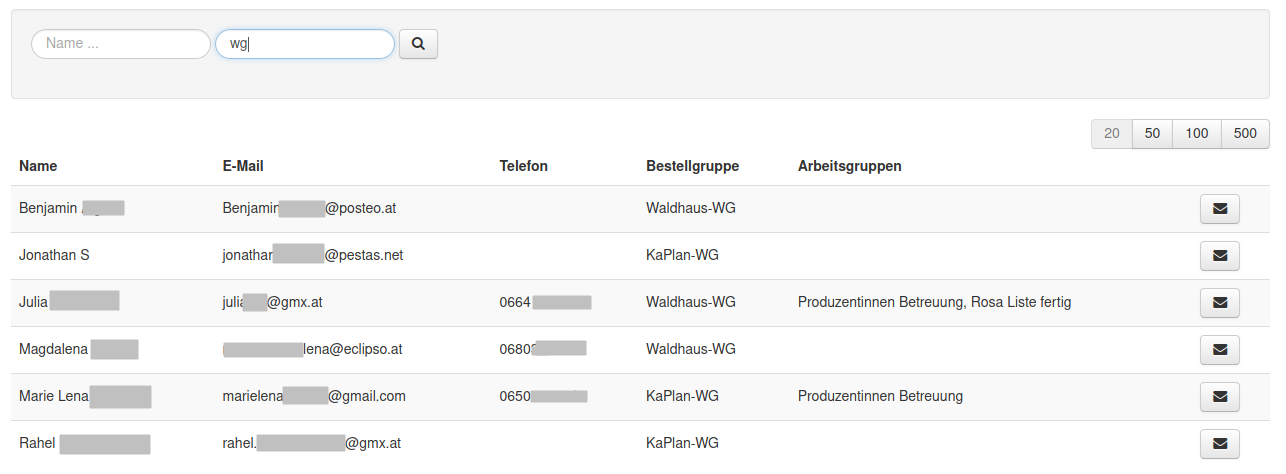Viewport: 1286px width, 474px height.
Task: Click envelope icon in Jonathan S row
Action: point(1219,256)
